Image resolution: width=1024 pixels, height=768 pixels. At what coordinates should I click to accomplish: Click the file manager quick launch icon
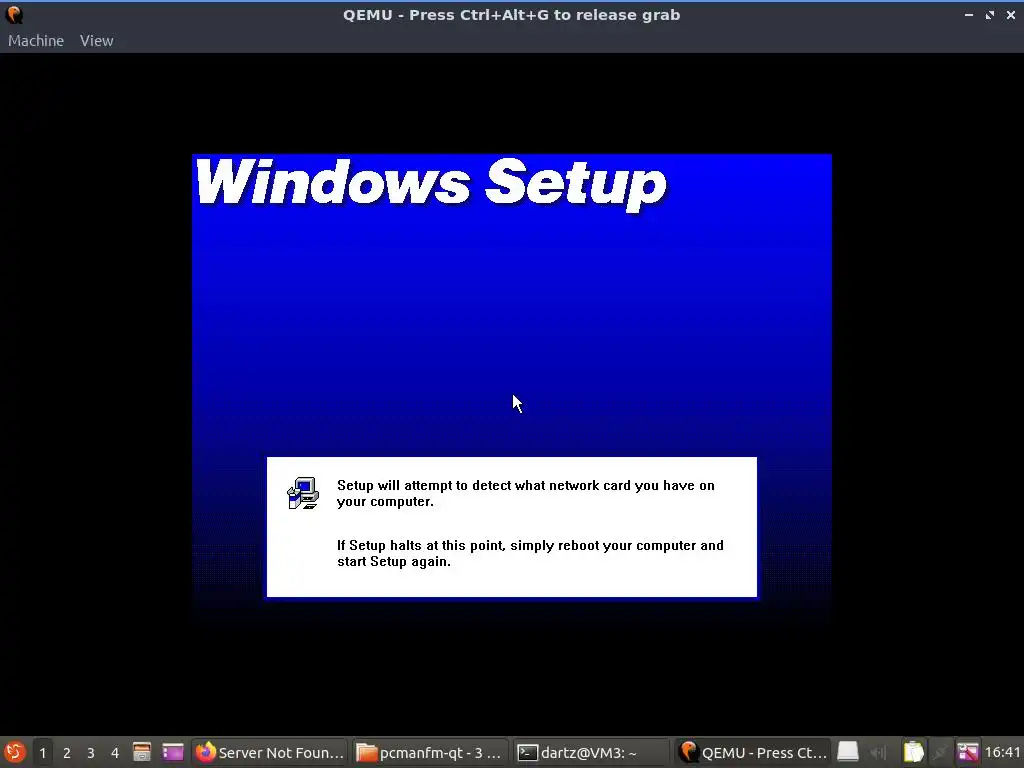point(142,752)
